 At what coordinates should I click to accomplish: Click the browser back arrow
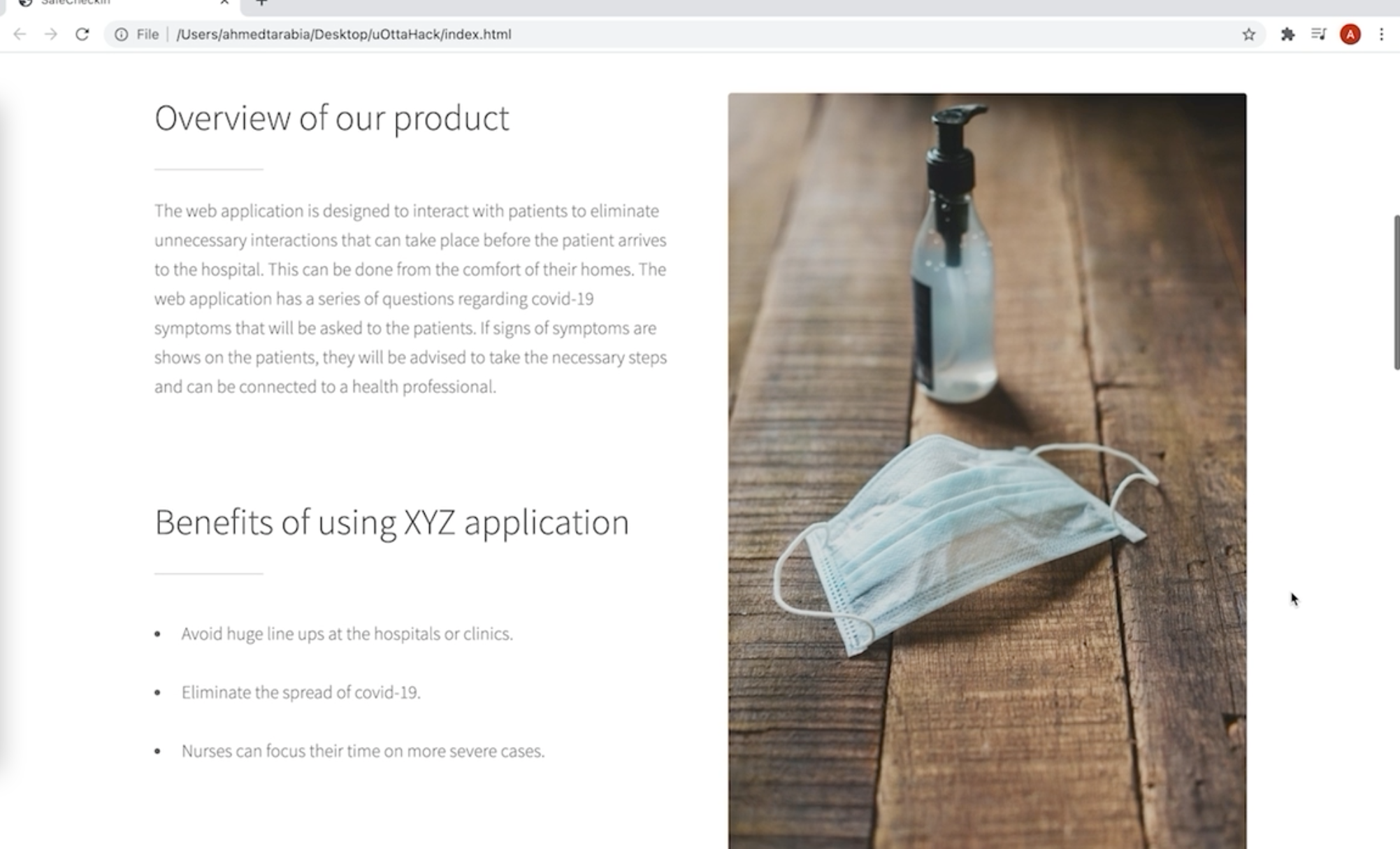[x=20, y=34]
